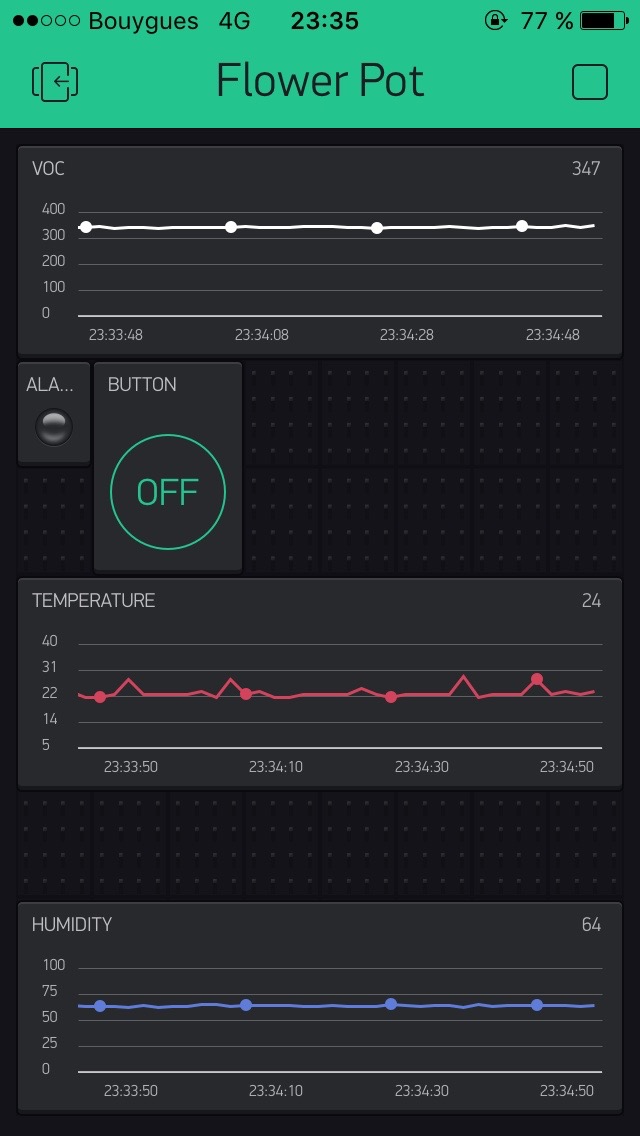Tap the signal strength dots

tap(46, 20)
